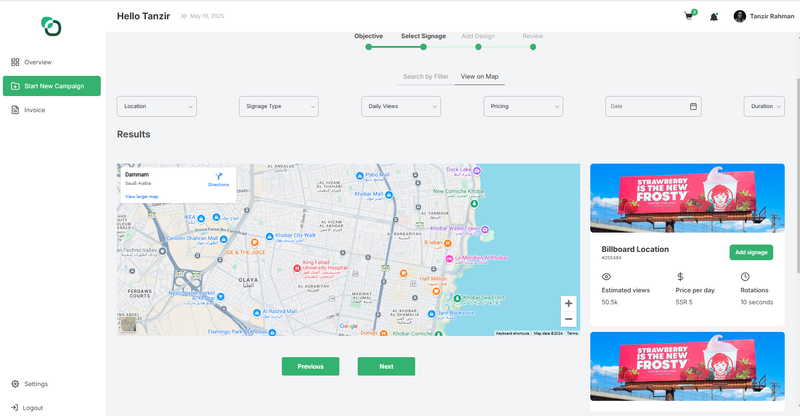Open notifications bell icon
Screen dimensions: 800x416
[714, 17]
